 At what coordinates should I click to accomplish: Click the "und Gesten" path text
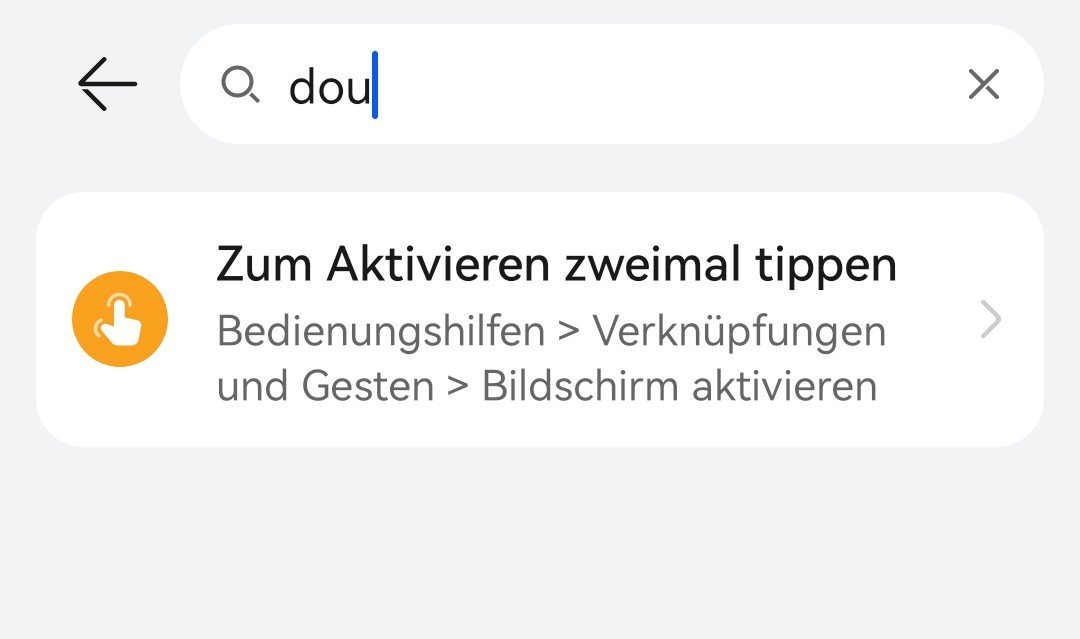pos(325,386)
